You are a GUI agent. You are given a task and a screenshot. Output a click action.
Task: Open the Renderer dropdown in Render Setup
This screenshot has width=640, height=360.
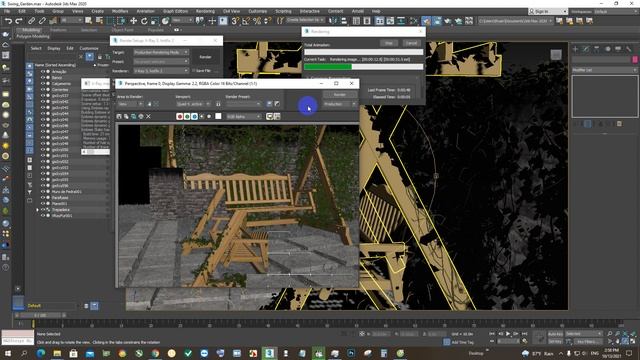(161, 71)
